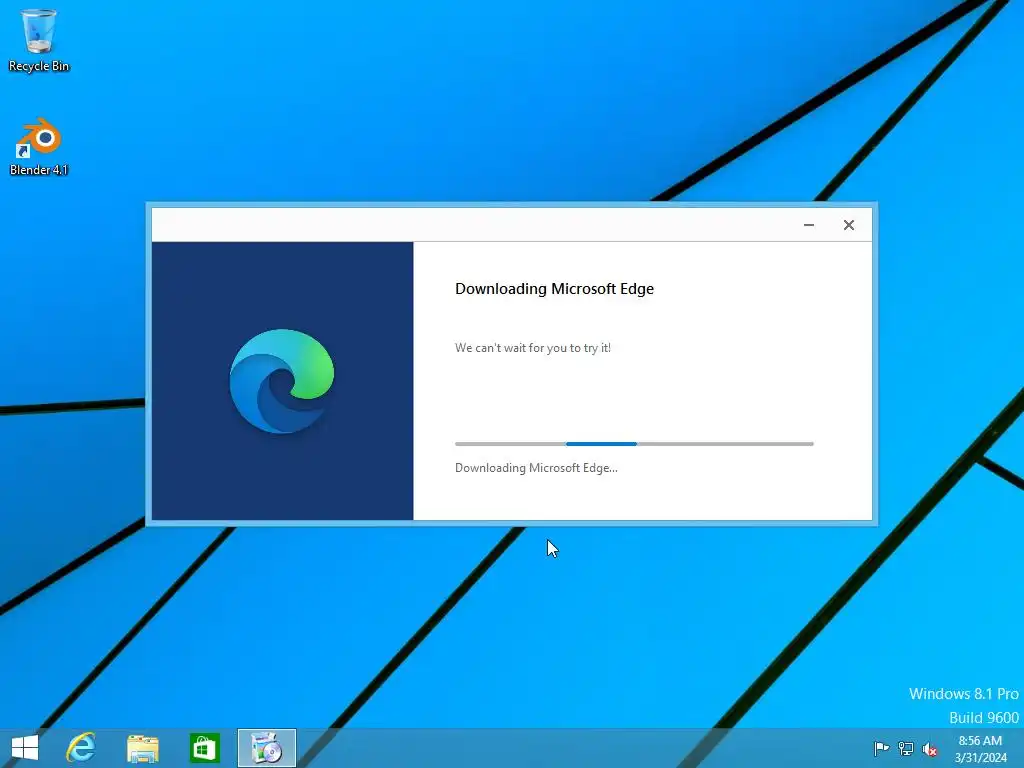Viewport: 1024px width, 768px height.
Task: Click the "We can't wait for you to try it!" text
Action: click(533, 348)
